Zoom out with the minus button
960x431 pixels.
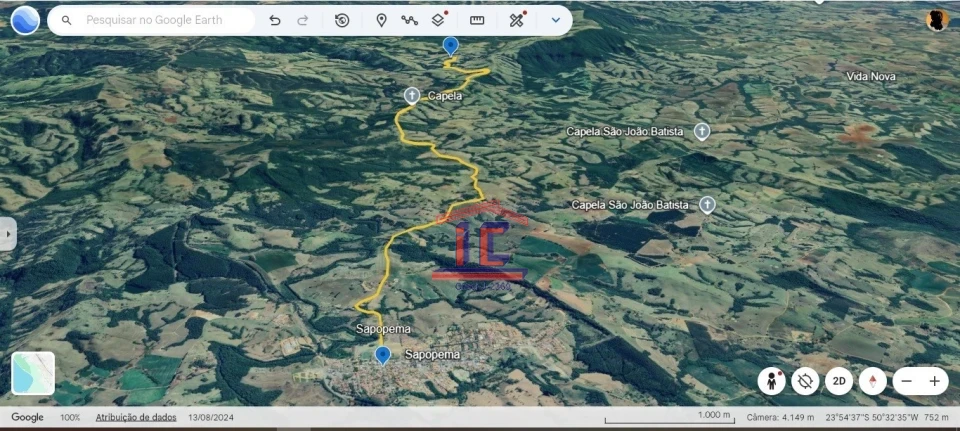click(x=906, y=381)
